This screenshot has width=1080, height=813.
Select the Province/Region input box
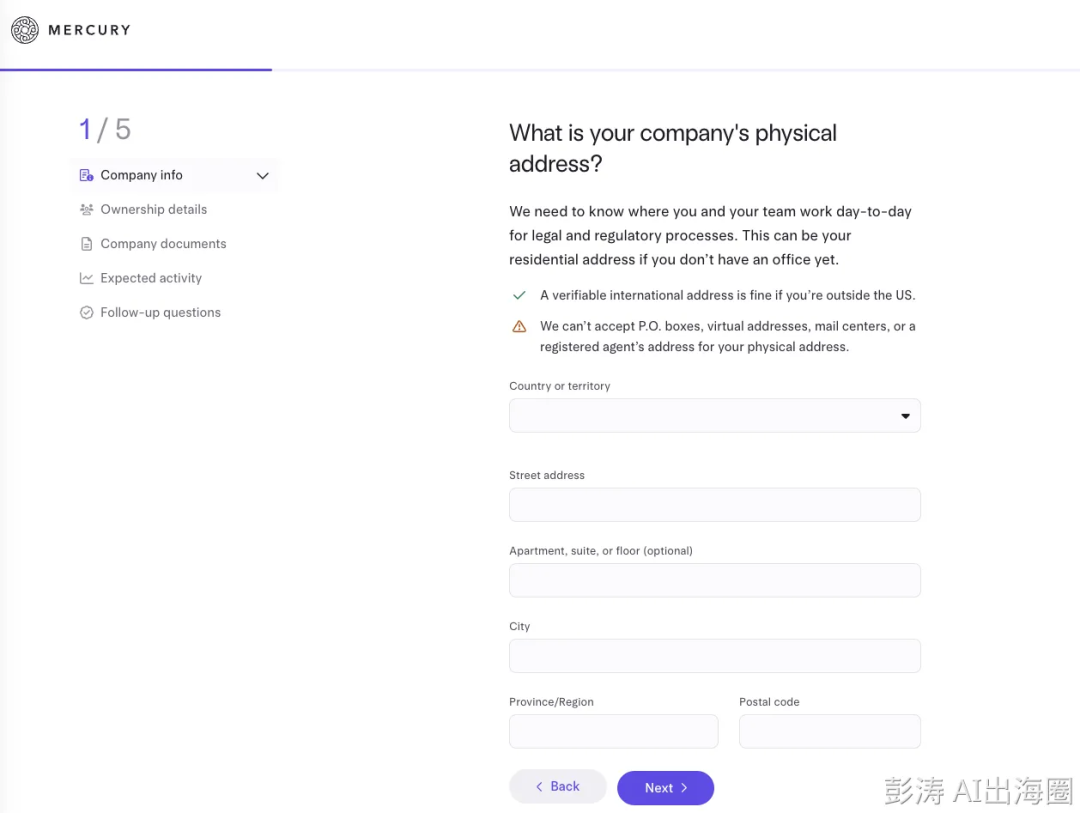(x=613, y=732)
